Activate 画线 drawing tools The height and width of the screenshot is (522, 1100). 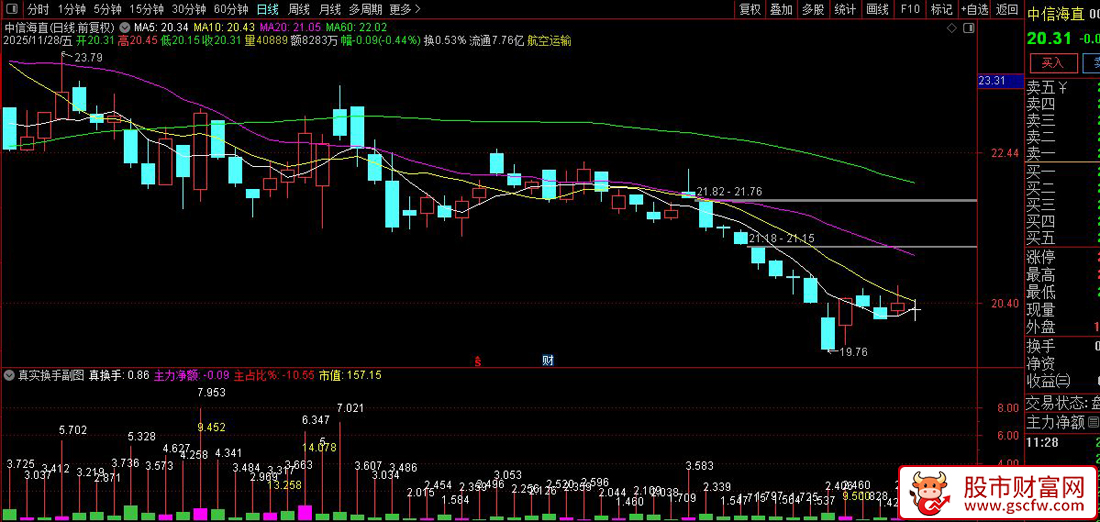(x=877, y=9)
